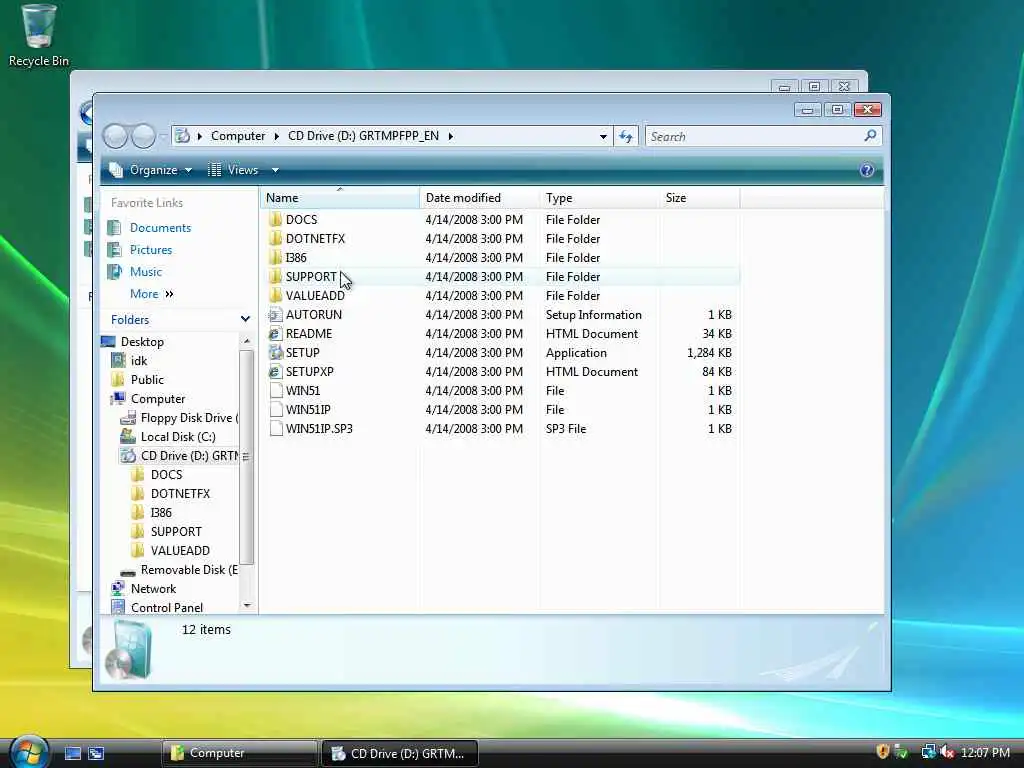1024x768 pixels.
Task: Expand breadcrumb arrow after Computer
Action: click(x=276, y=136)
